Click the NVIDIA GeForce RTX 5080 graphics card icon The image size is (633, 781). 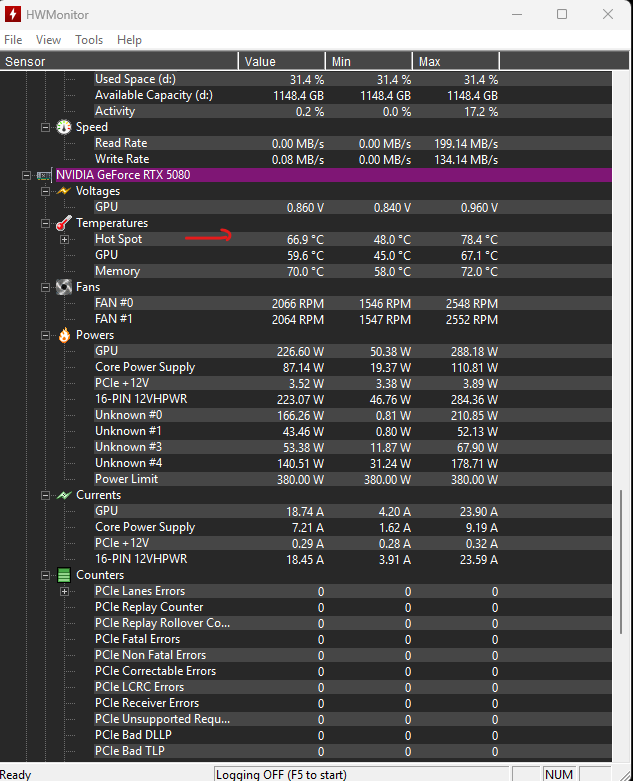tap(44, 175)
